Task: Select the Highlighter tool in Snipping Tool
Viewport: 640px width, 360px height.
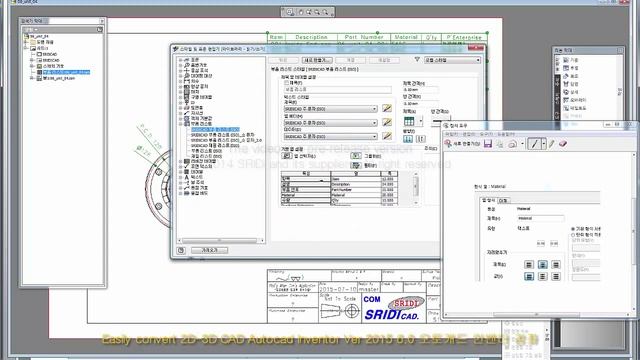Action: 552,144
